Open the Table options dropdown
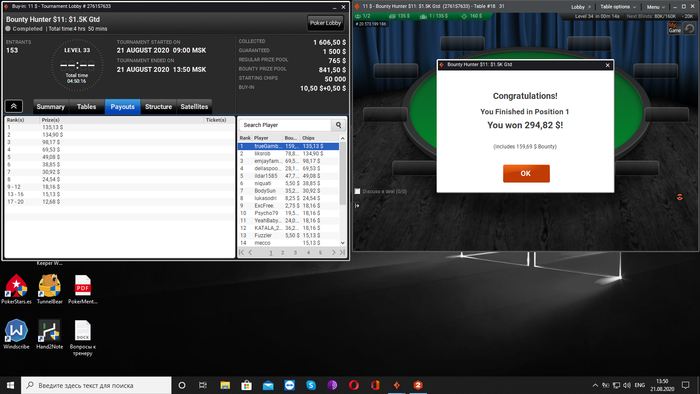Viewport: 700px width, 394px height. click(618, 7)
